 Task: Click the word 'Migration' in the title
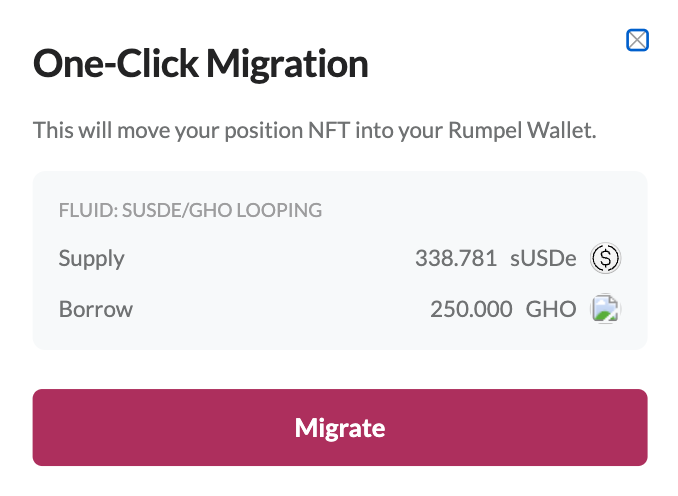tap(287, 64)
